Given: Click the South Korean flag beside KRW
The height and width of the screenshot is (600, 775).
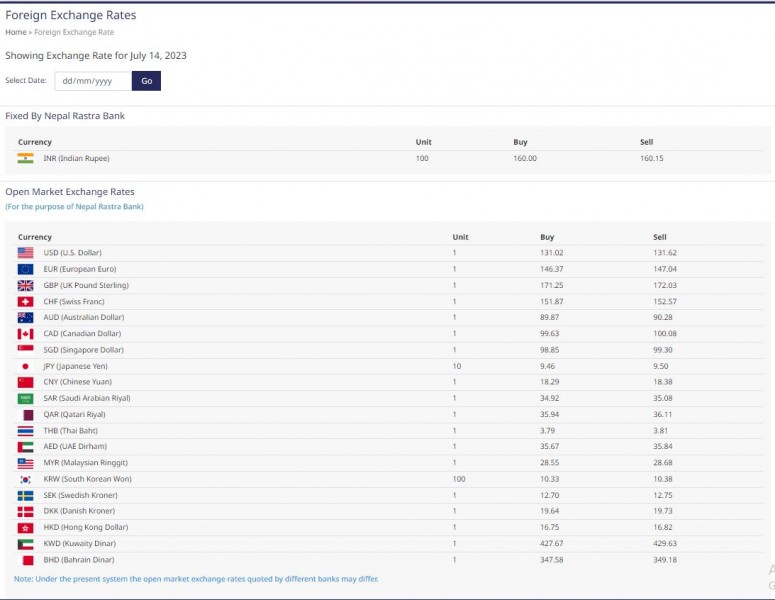Looking at the screenshot, I should pos(25,479).
